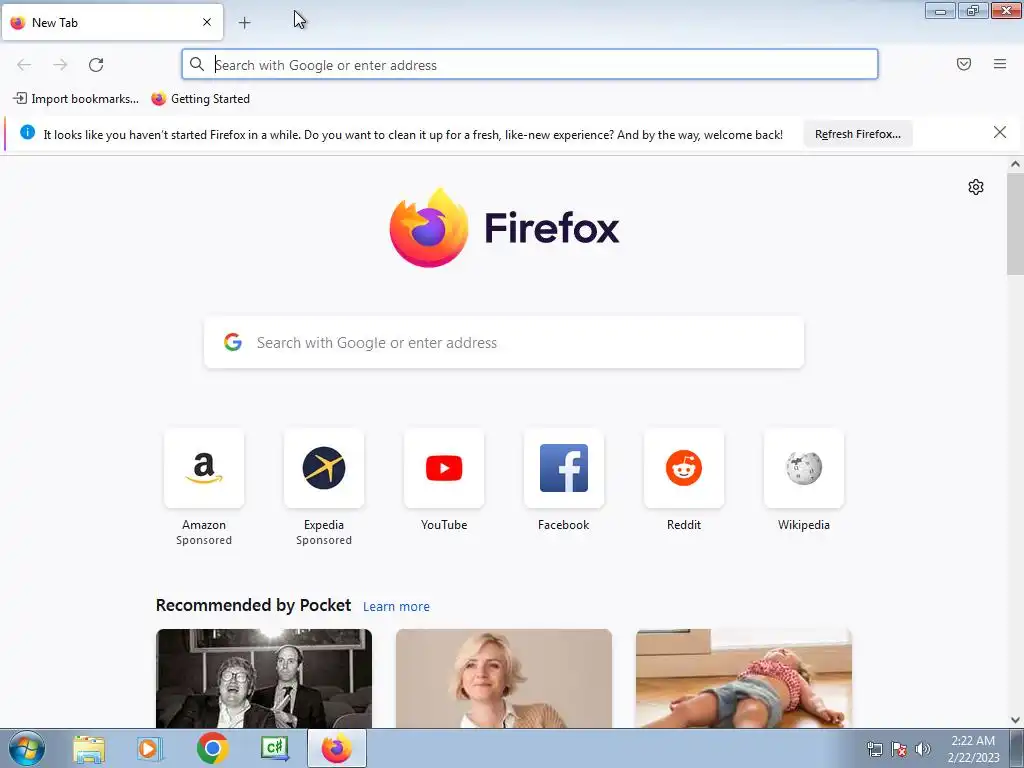
Task: Open Getting Started bookmark
Action: point(200,99)
